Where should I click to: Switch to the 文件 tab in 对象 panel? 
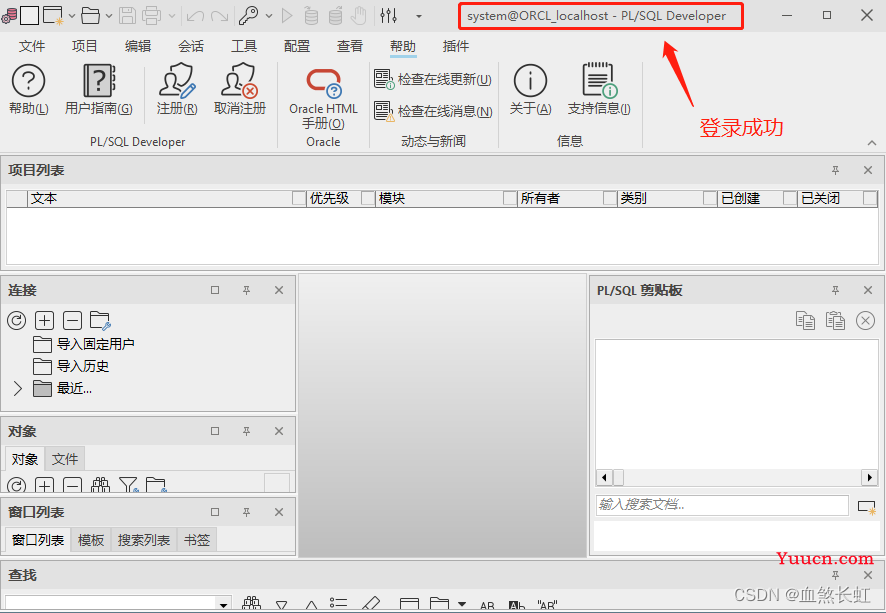(65, 459)
